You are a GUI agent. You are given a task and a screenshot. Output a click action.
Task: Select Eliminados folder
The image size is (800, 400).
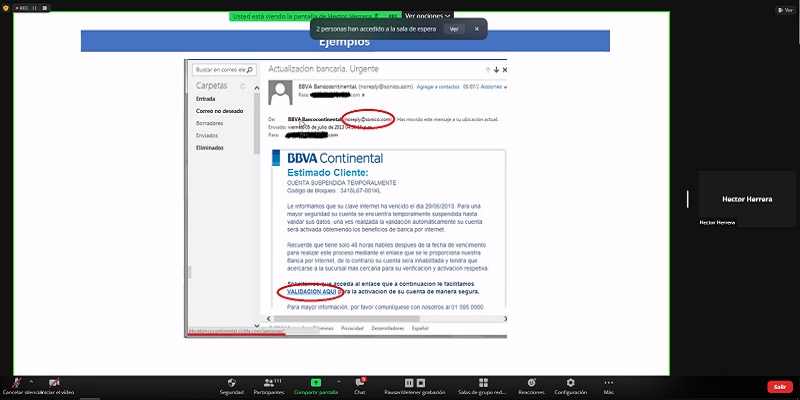tap(210, 147)
